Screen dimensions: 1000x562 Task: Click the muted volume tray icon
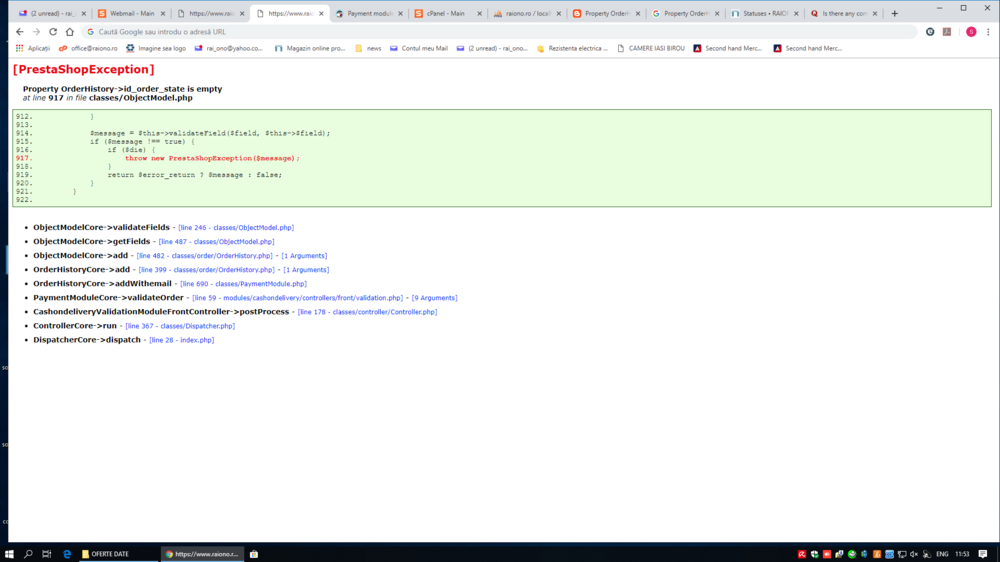(x=914, y=554)
